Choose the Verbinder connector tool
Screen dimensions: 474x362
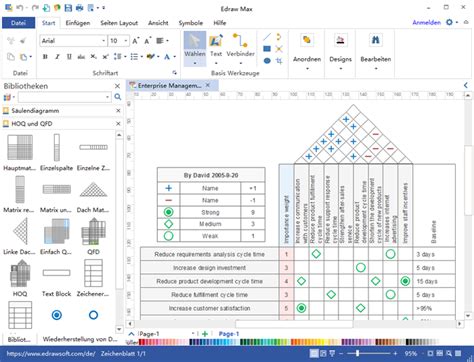coord(240,48)
